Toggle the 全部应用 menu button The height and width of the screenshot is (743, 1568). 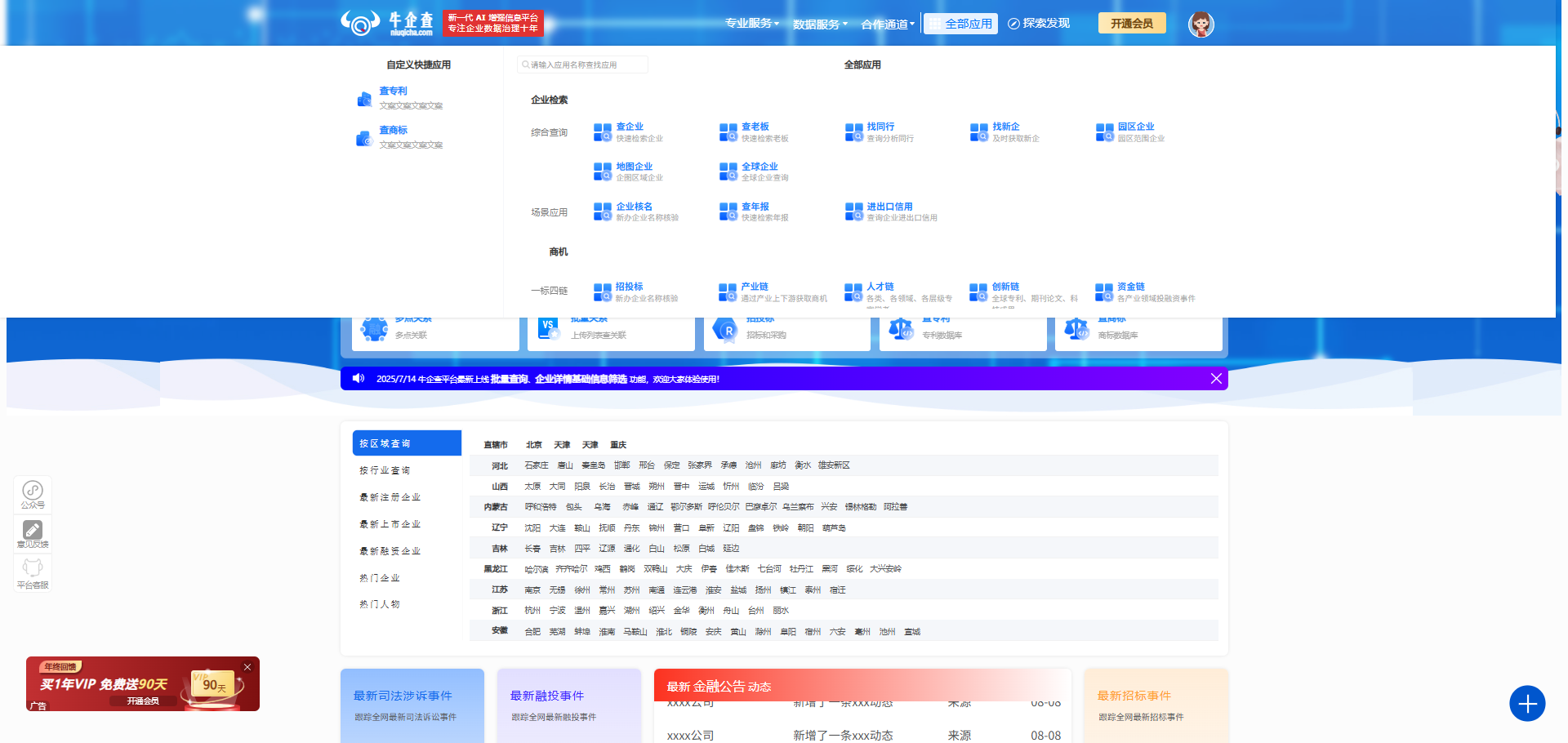tap(960, 24)
